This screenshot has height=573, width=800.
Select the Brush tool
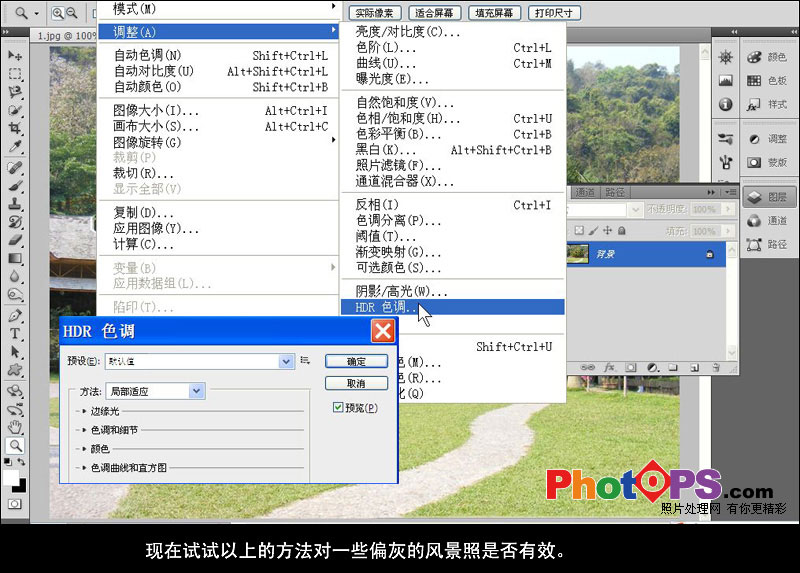tap(15, 186)
